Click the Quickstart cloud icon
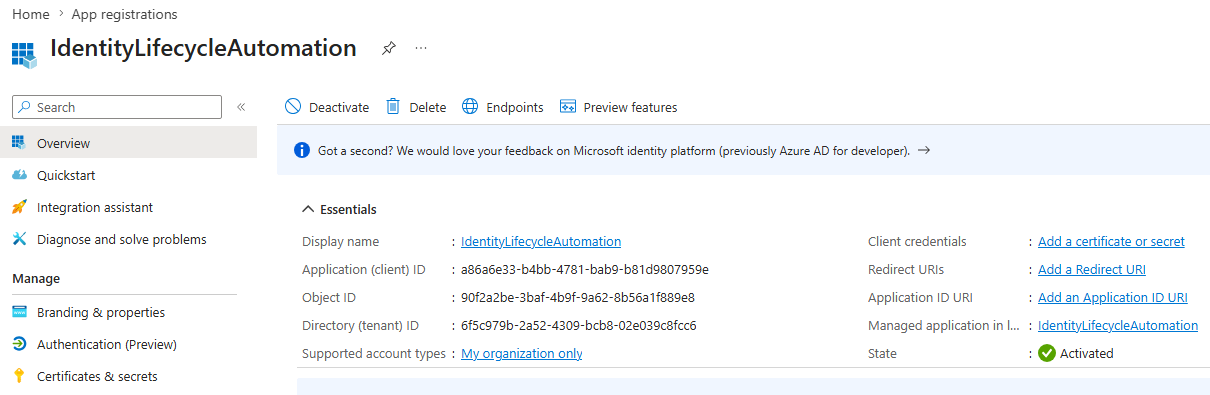This screenshot has height=395, width=1210. 19,175
